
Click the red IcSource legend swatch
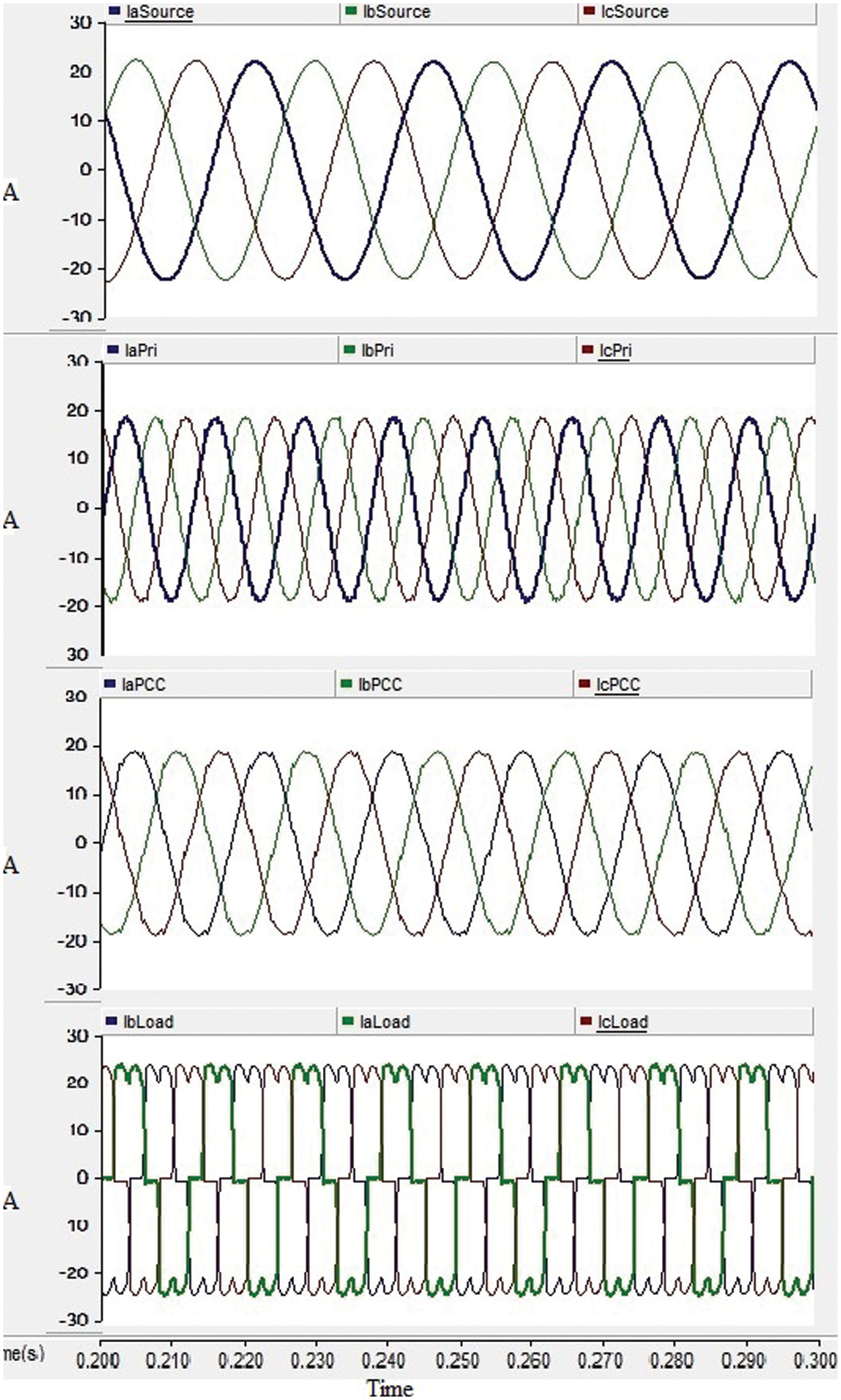(588, 12)
